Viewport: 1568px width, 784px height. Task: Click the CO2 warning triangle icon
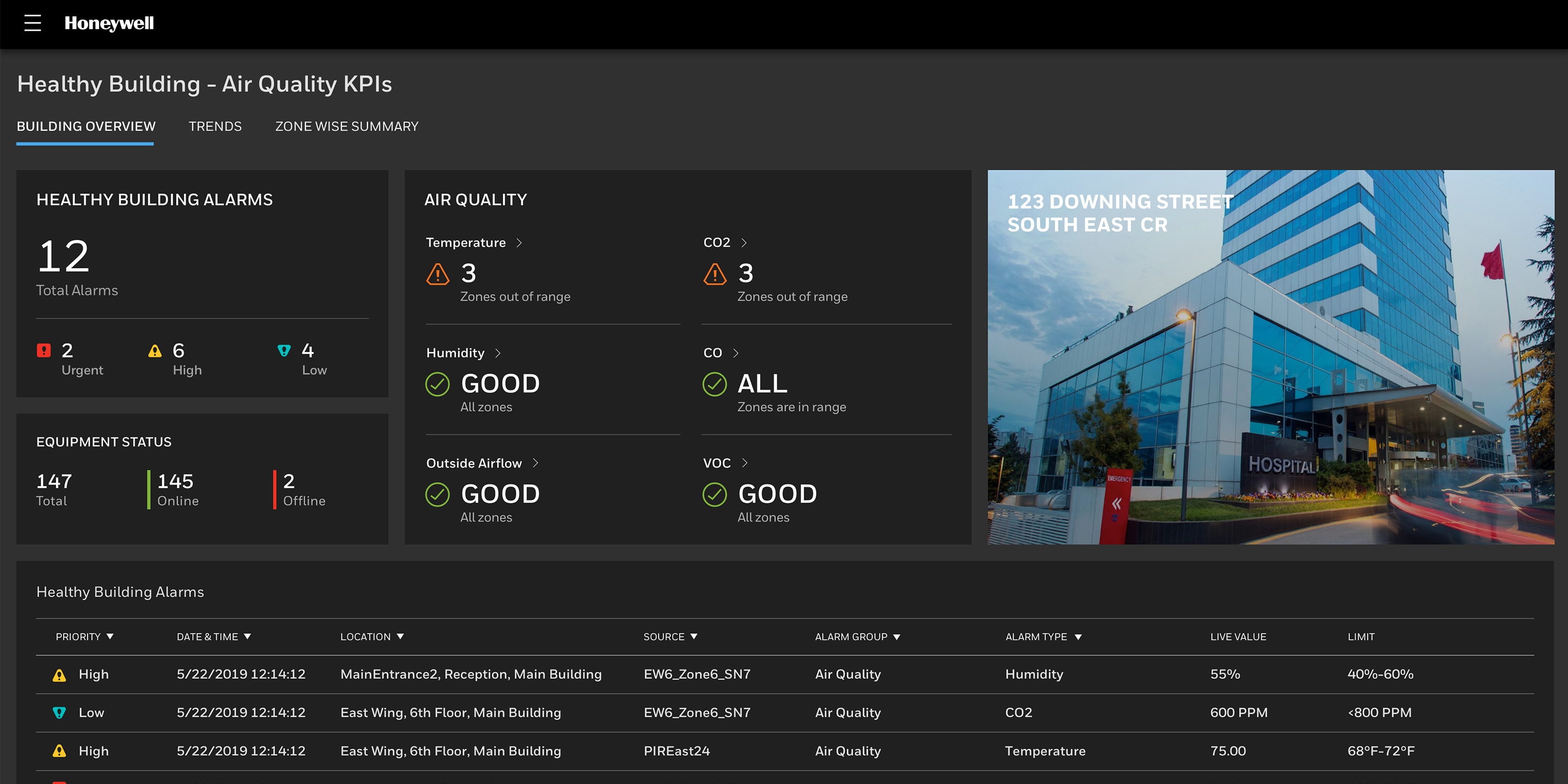pos(715,274)
